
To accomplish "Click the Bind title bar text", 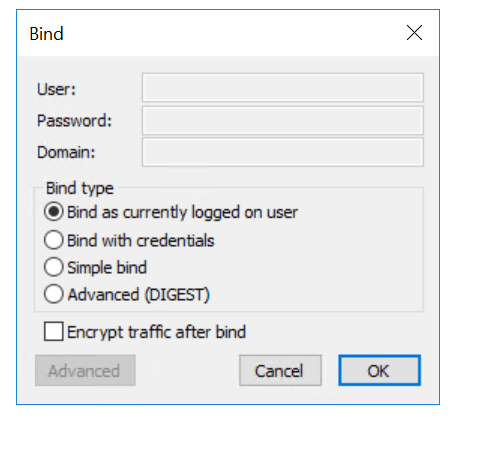I will click(46, 34).
